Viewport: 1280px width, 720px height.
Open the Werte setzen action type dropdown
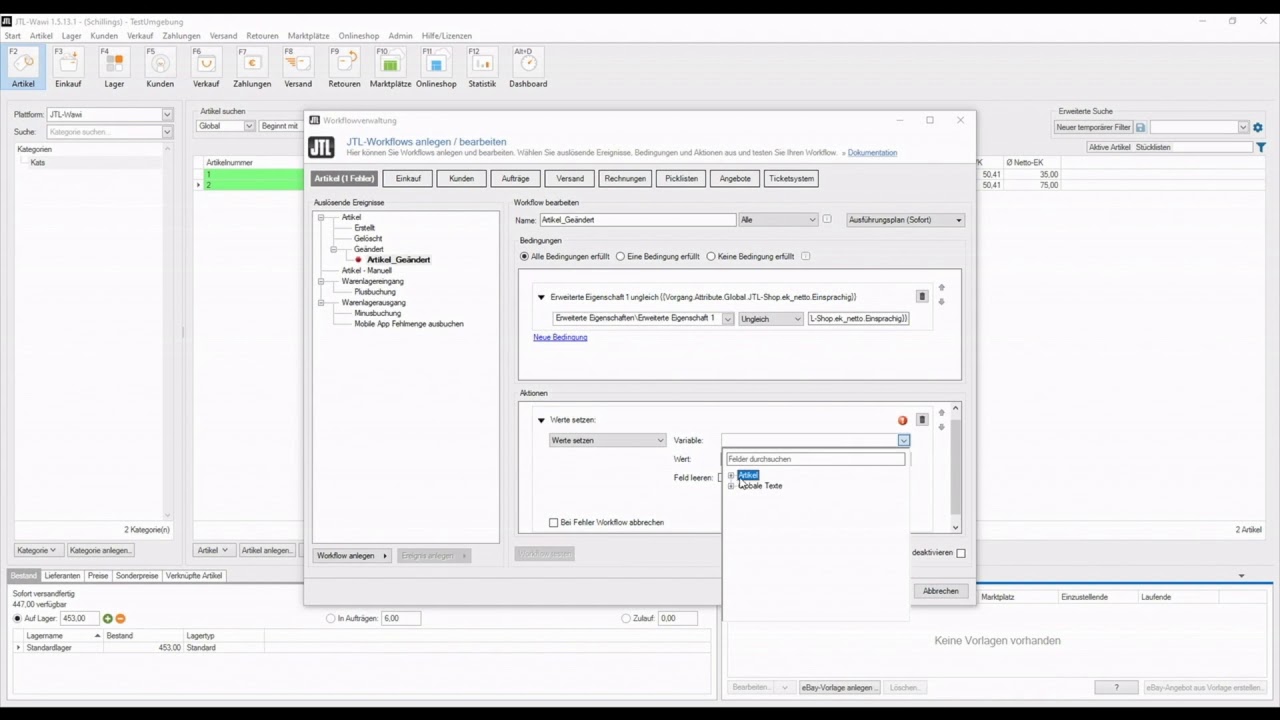pos(607,440)
